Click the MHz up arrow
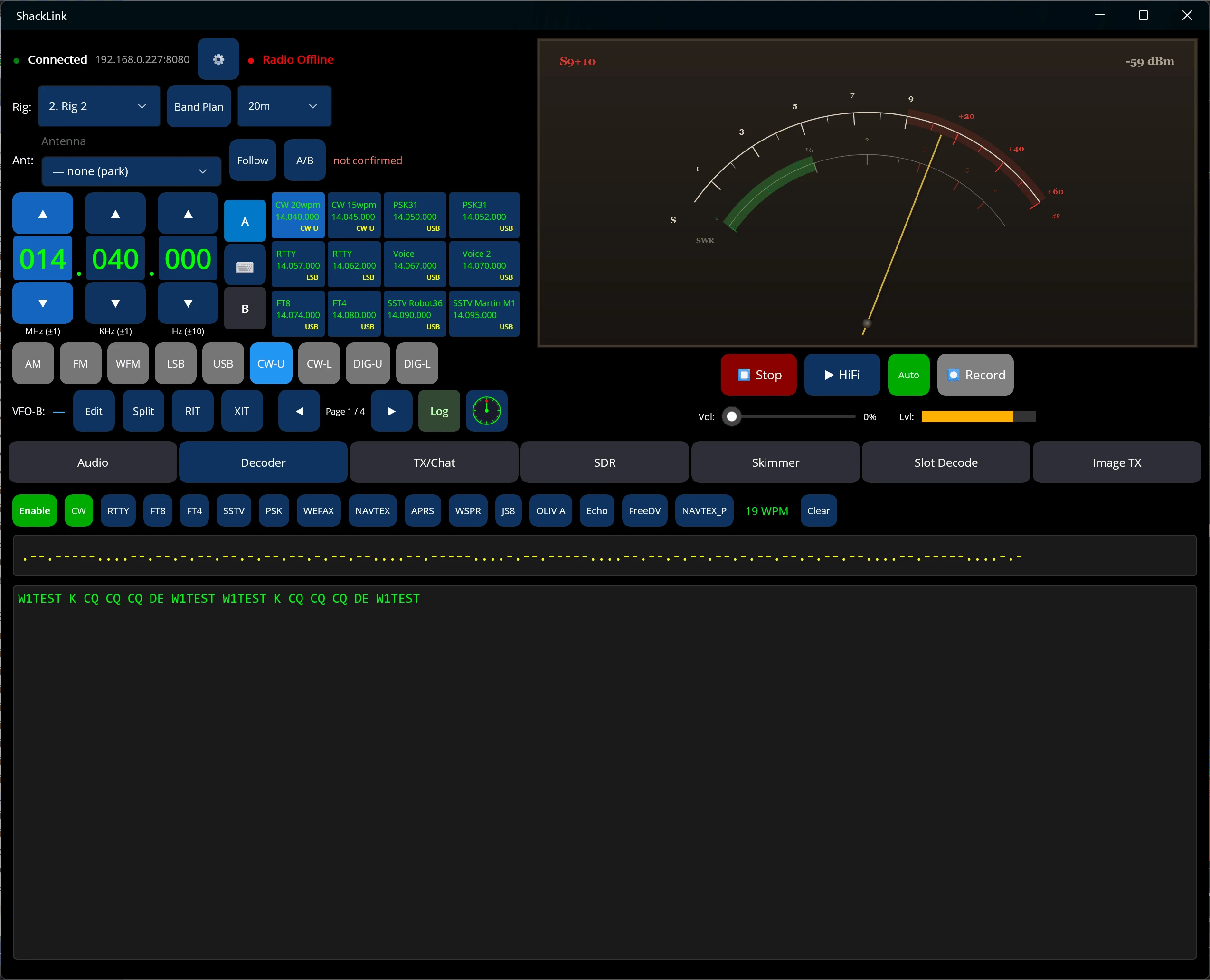This screenshot has width=1210, height=980. (x=43, y=213)
